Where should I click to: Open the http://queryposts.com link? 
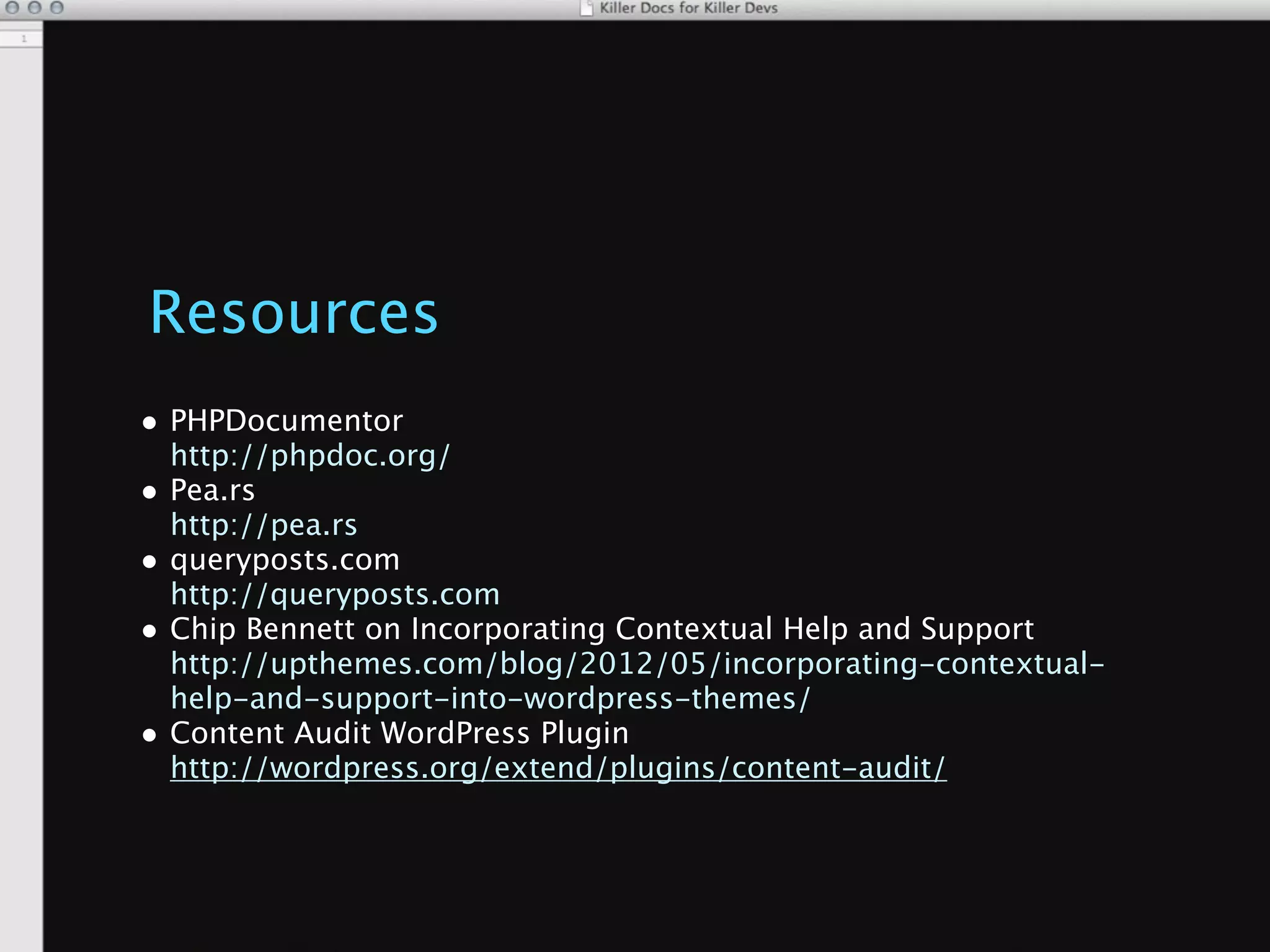point(335,595)
